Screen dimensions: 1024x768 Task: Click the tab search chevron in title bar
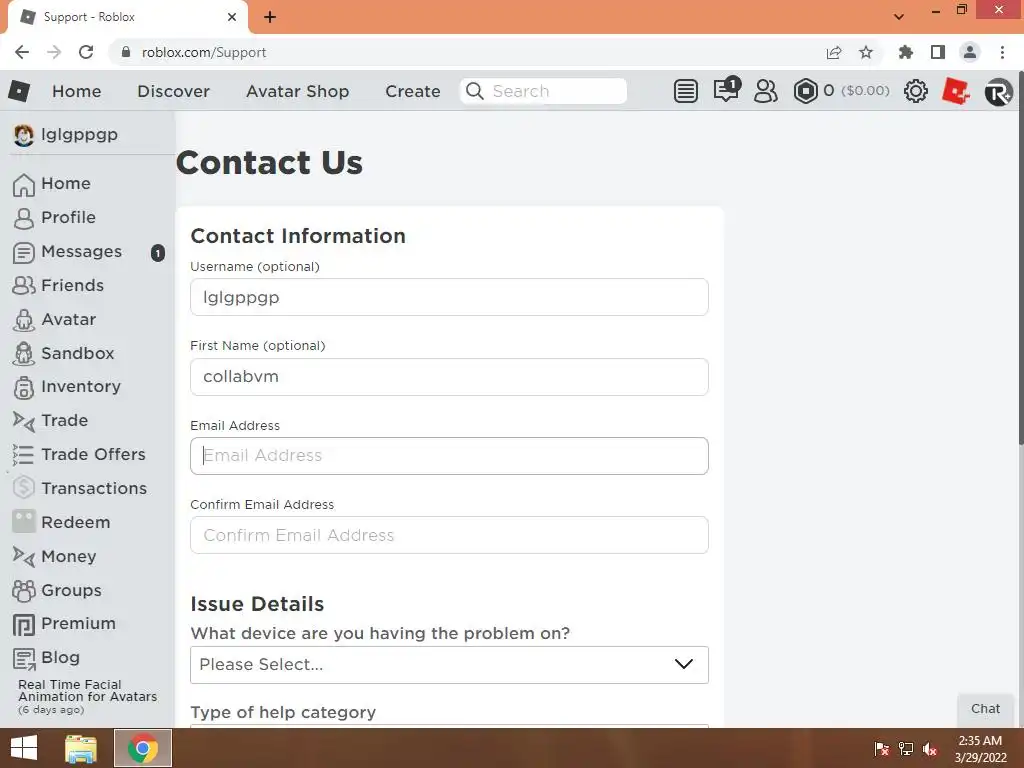pyautogui.click(x=899, y=16)
